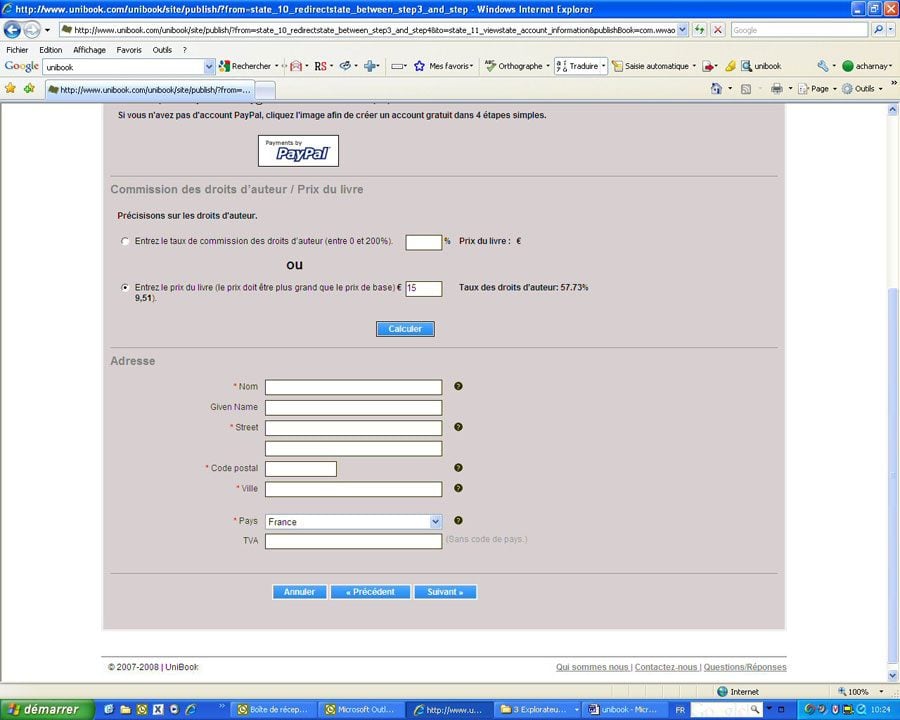Click the help icon next to Code postal

(x=458, y=468)
